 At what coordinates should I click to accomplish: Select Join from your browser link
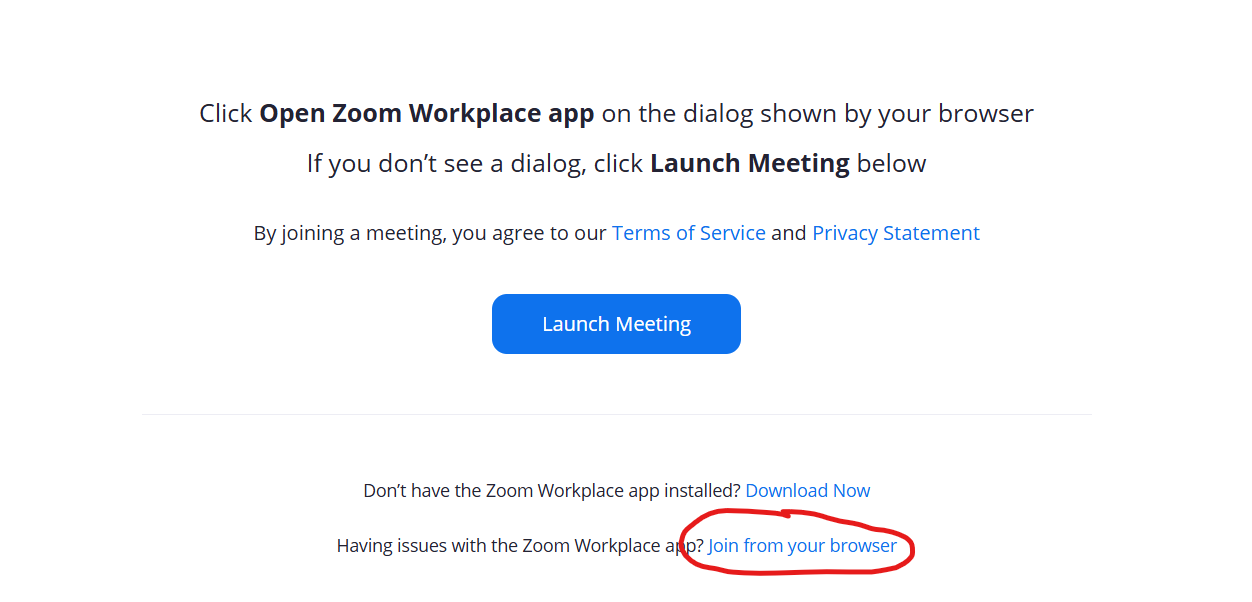tap(803, 546)
